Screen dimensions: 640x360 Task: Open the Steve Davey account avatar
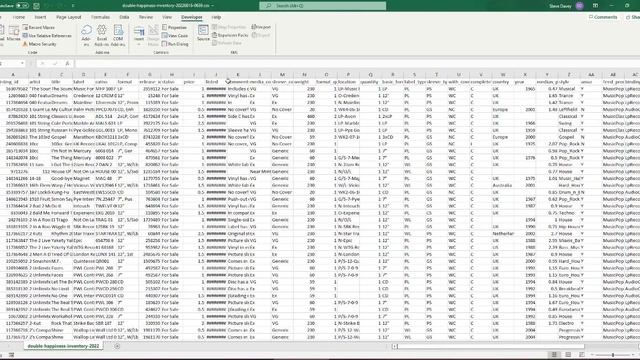pyautogui.click(x=580, y=6)
